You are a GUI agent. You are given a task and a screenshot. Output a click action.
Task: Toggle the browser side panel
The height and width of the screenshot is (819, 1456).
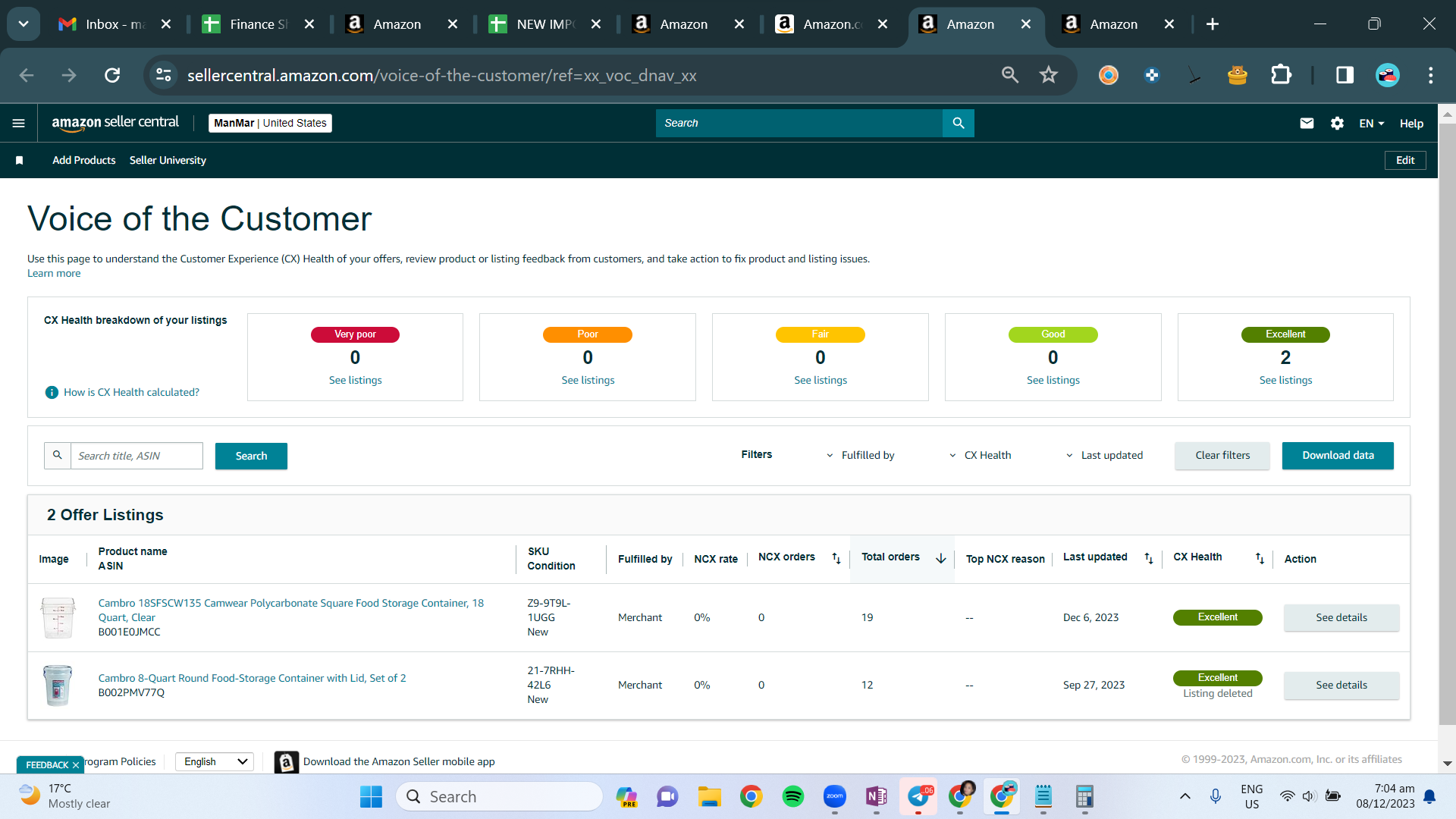click(x=1345, y=75)
